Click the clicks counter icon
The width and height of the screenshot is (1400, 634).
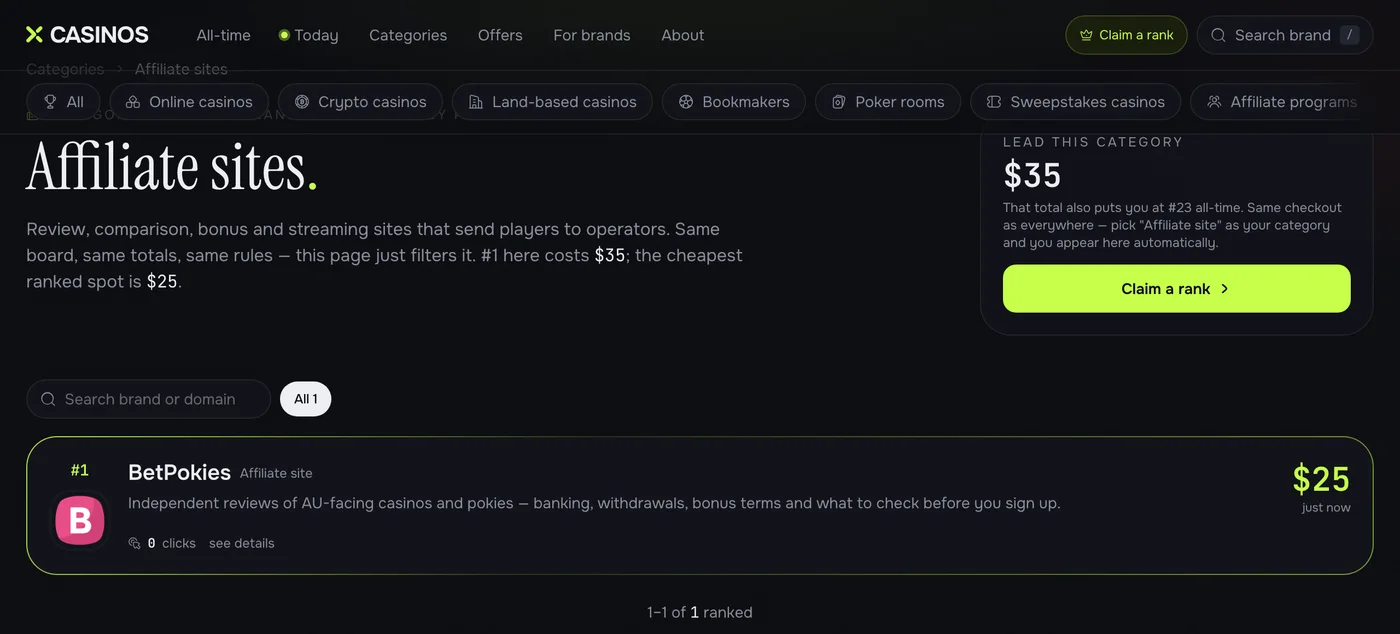click(x=135, y=543)
